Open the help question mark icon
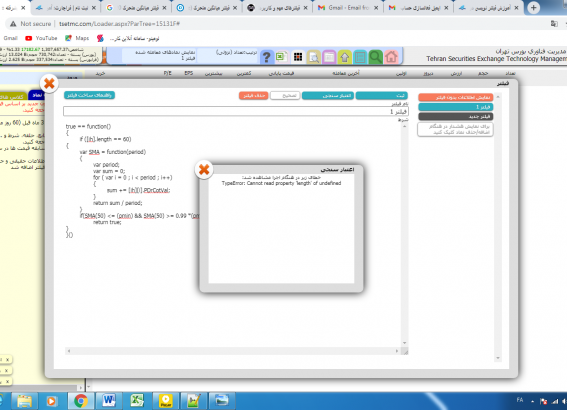The image size is (567, 410). 267,57
